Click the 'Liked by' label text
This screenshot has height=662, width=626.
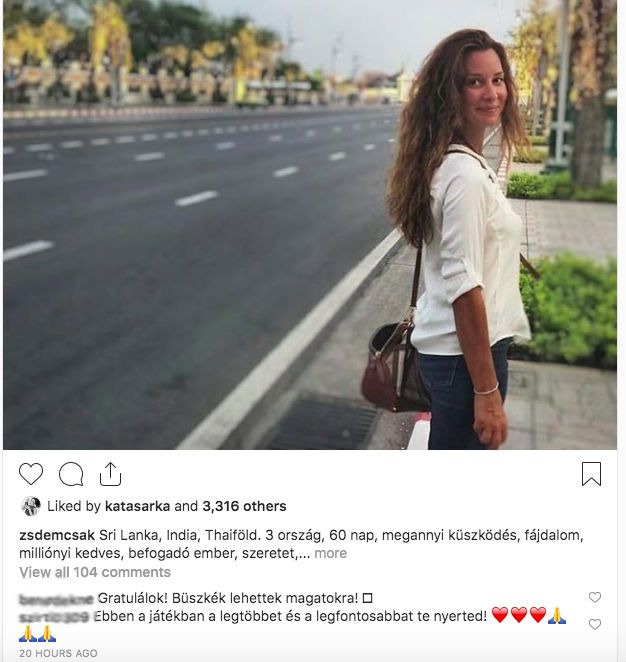point(74,506)
